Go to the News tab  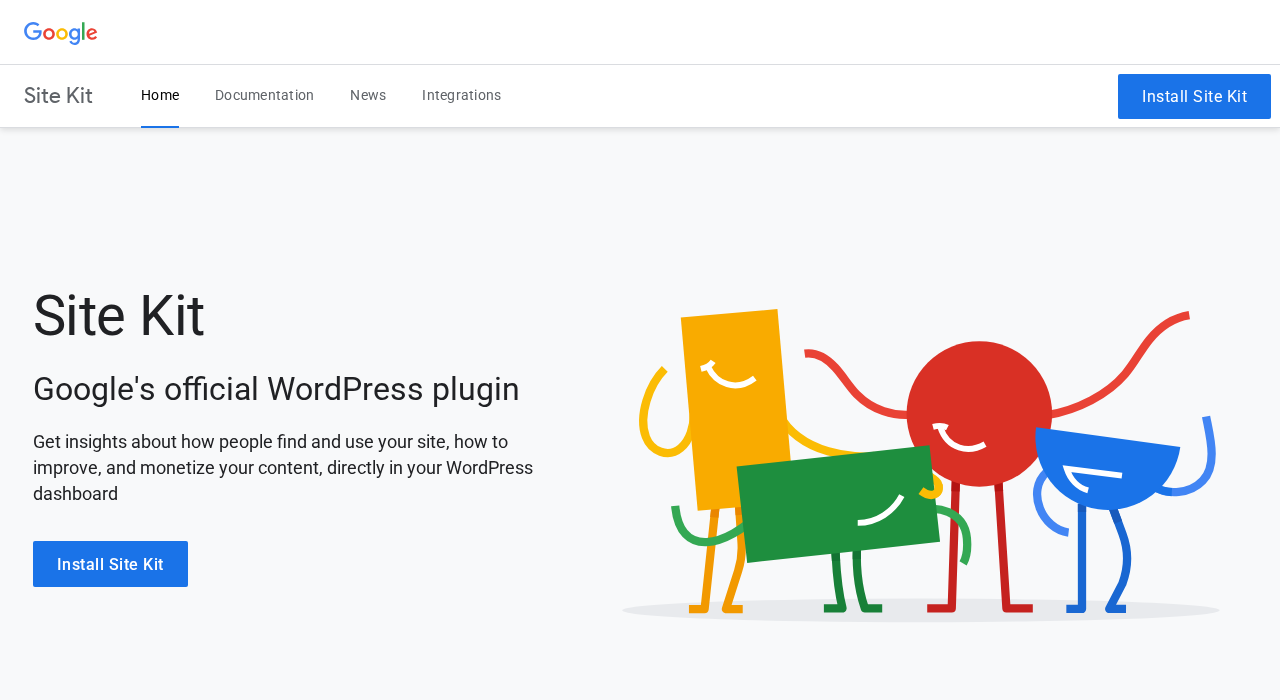pyautogui.click(x=368, y=96)
